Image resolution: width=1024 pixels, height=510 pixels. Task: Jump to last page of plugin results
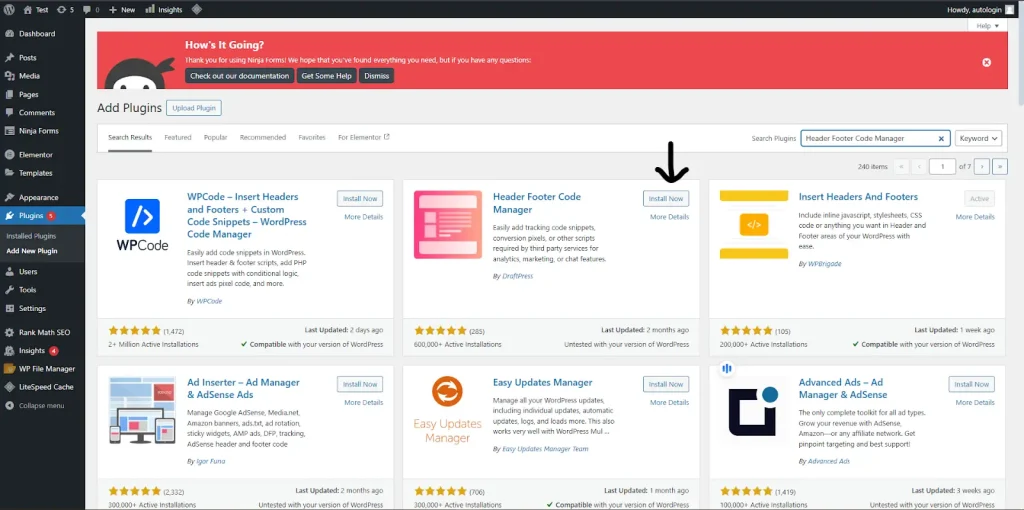pos(999,167)
